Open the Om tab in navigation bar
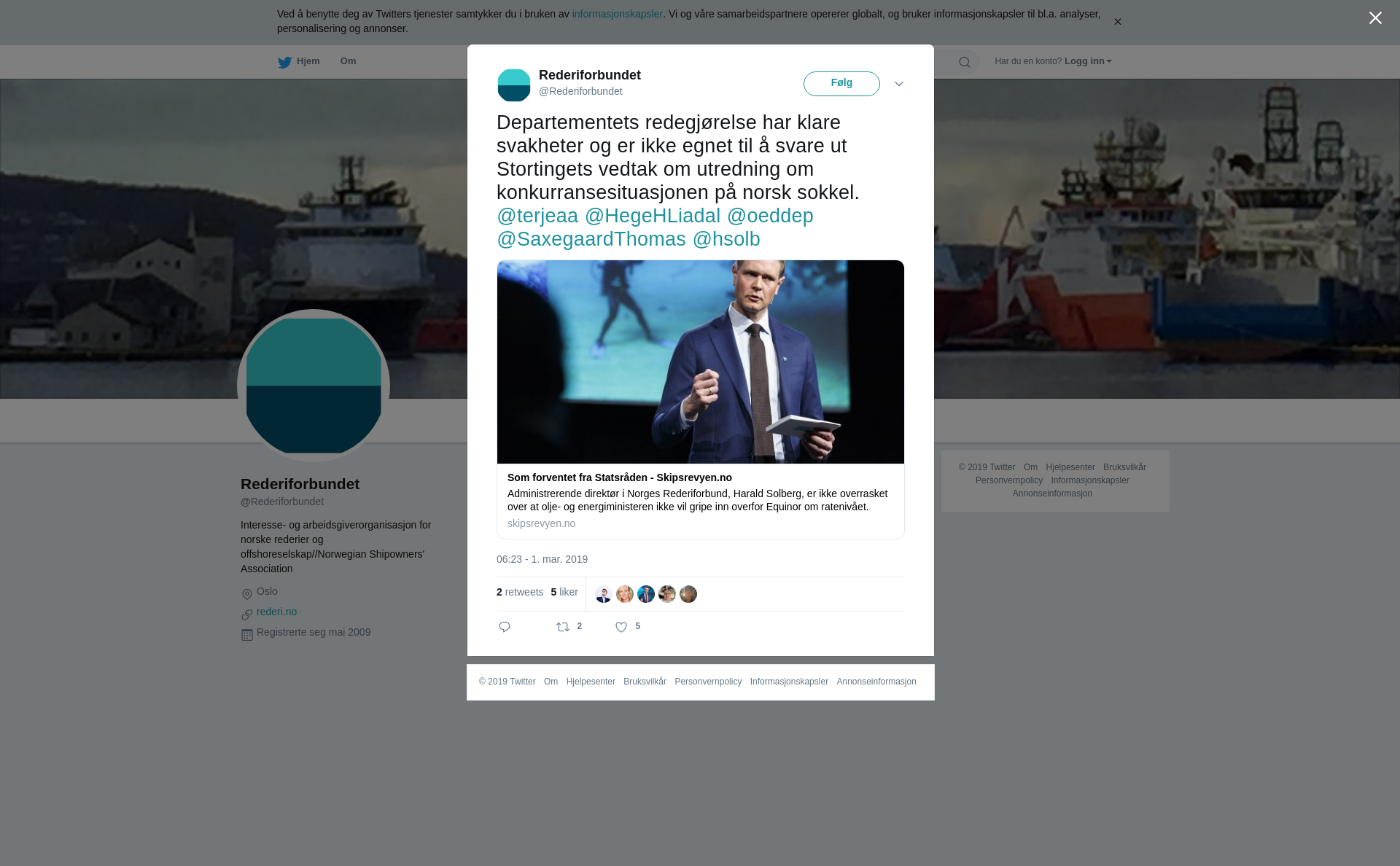Screen dimensions: 1400x866 348,61
